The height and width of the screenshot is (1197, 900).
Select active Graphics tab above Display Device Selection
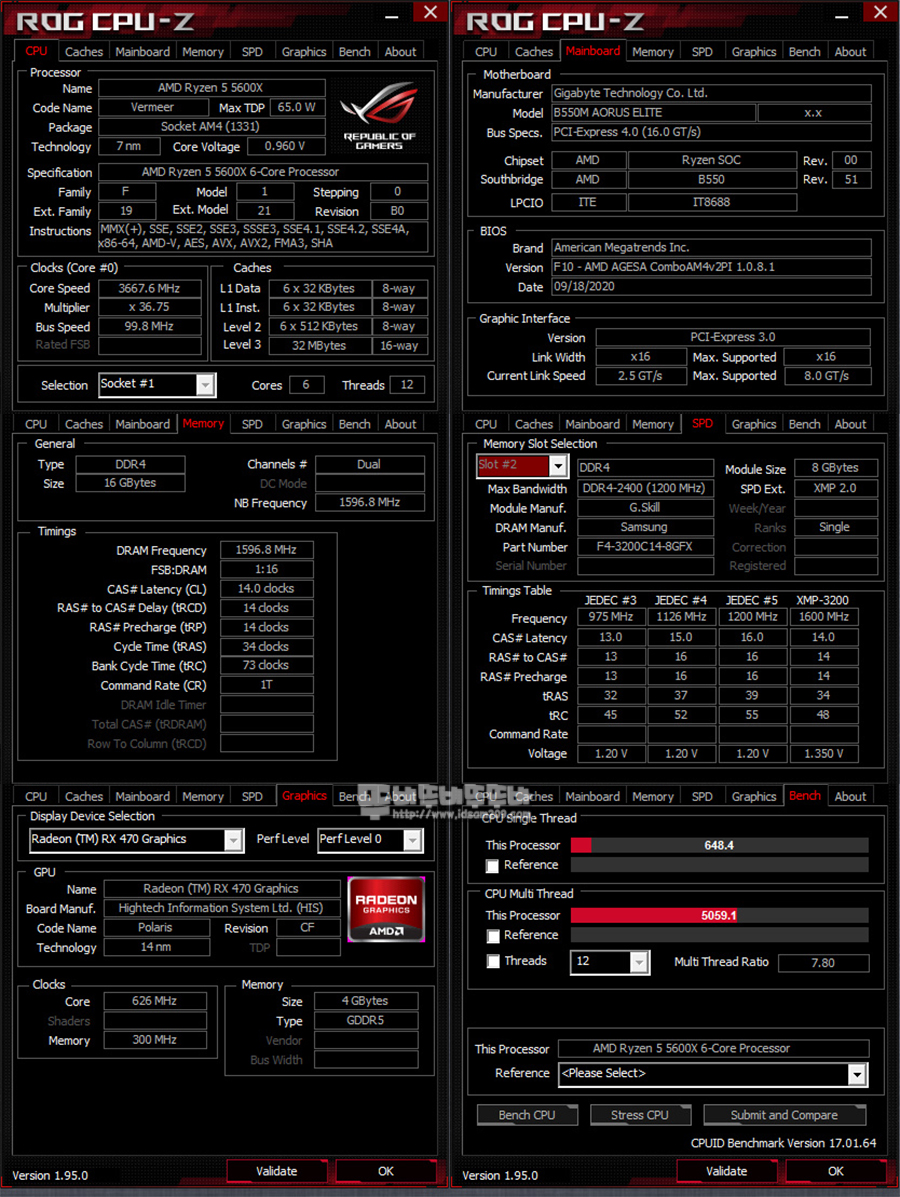click(304, 796)
